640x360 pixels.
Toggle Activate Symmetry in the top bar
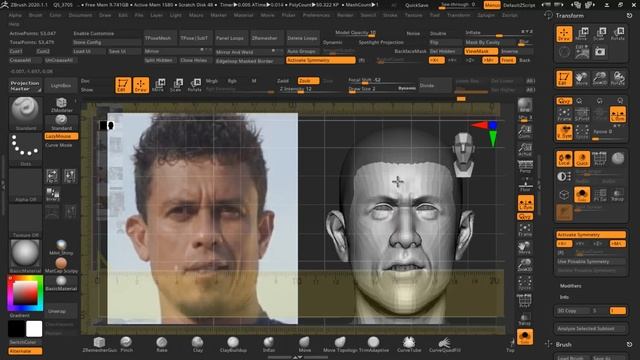pyautogui.click(x=320, y=60)
